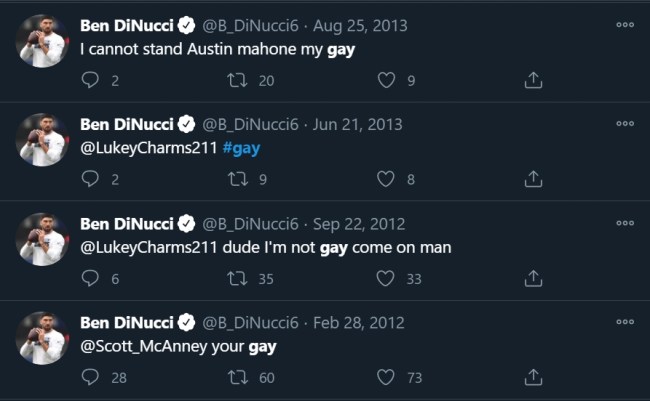This screenshot has width=650, height=401.
Task: Like the Aug 25, 2013 tweet
Action: pyautogui.click(x=386, y=80)
